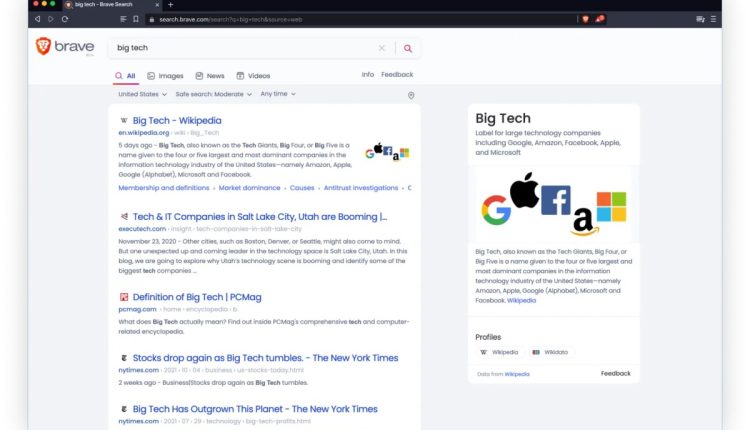Reload the page with refresh icon

click(x=65, y=19)
